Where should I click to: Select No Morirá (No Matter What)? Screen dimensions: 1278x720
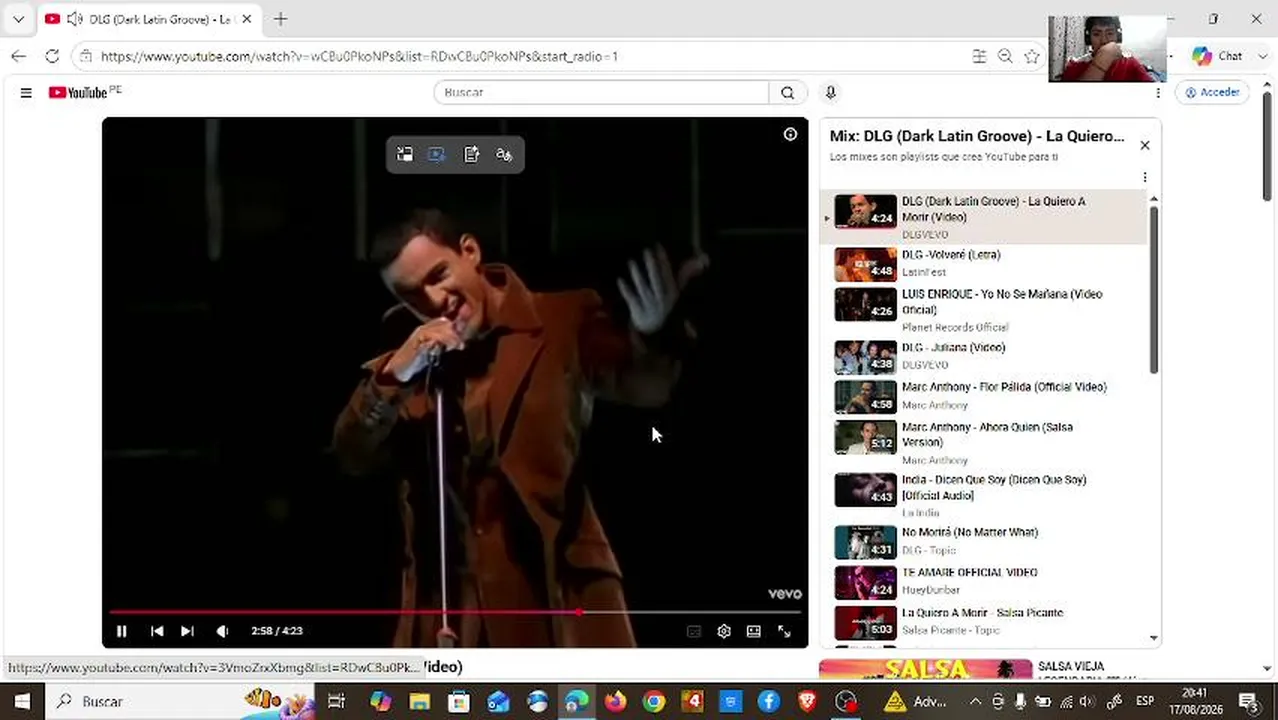click(985, 541)
